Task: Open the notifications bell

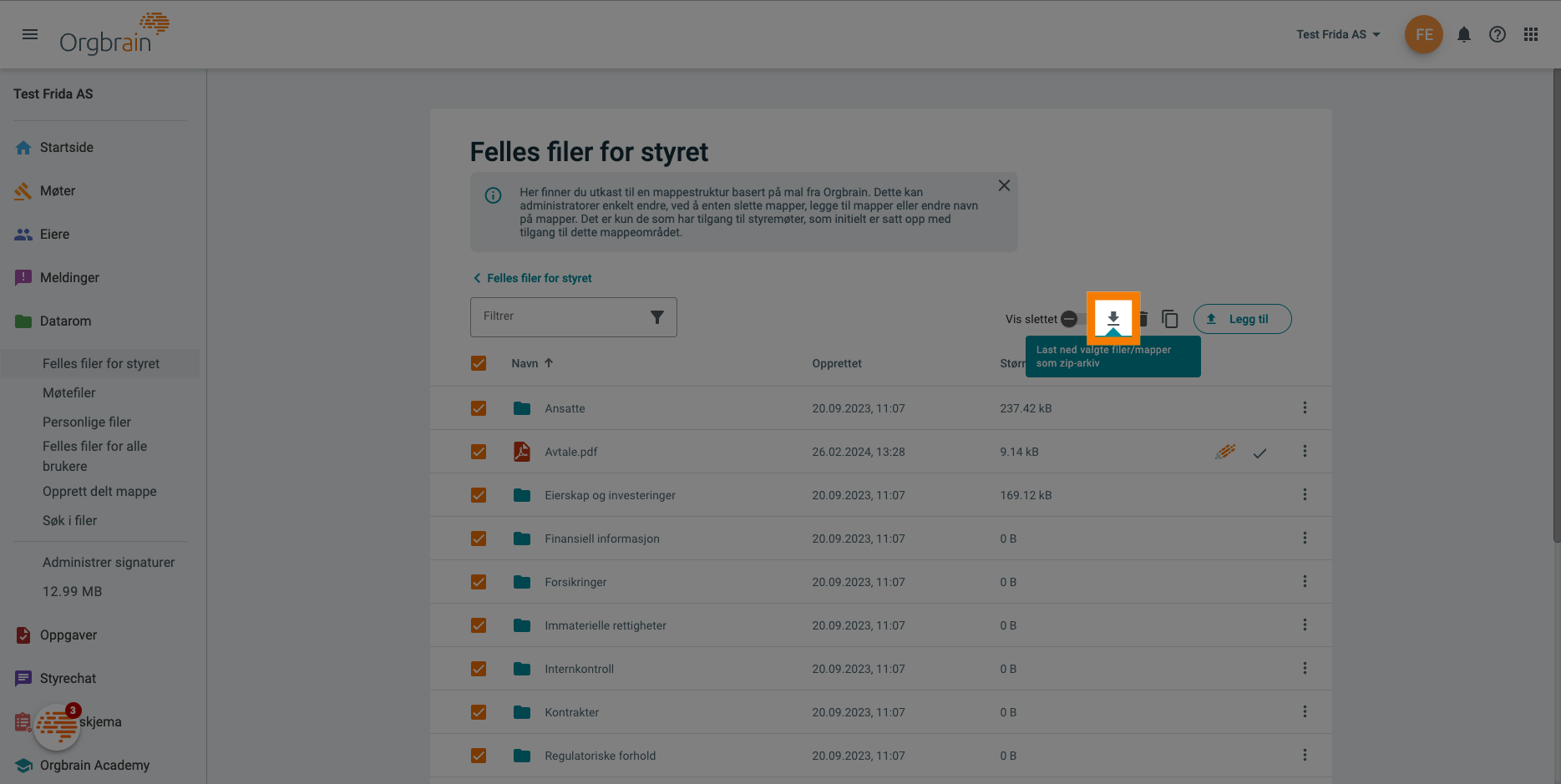Action: (x=1463, y=34)
